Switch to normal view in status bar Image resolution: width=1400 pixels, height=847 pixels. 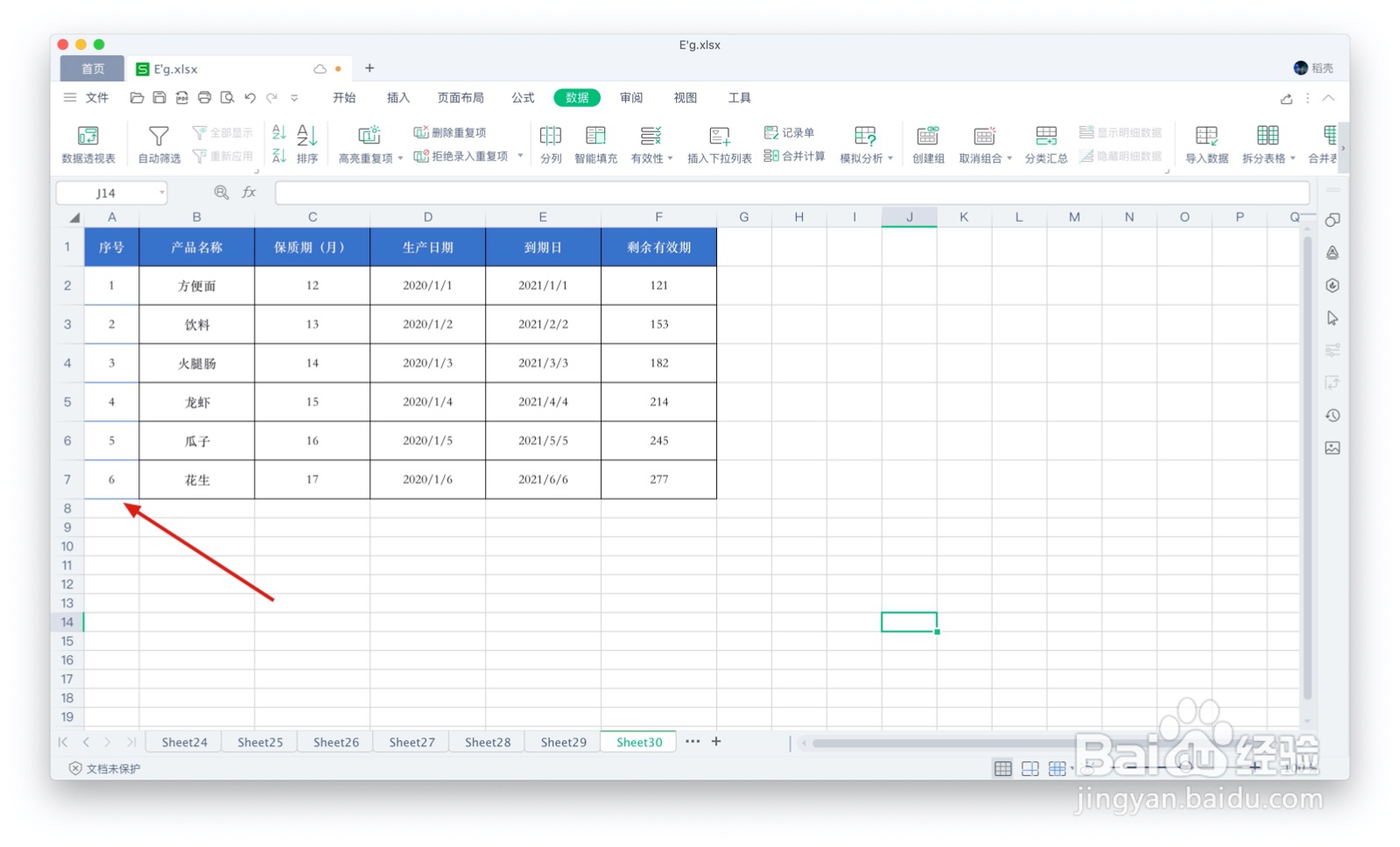[x=1003, y=768]
